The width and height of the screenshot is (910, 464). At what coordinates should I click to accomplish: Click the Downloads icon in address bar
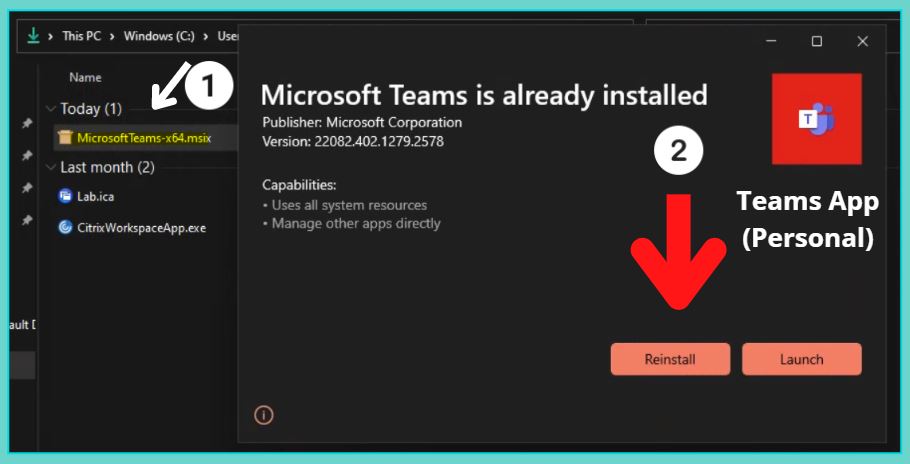(x=33, y=36)
